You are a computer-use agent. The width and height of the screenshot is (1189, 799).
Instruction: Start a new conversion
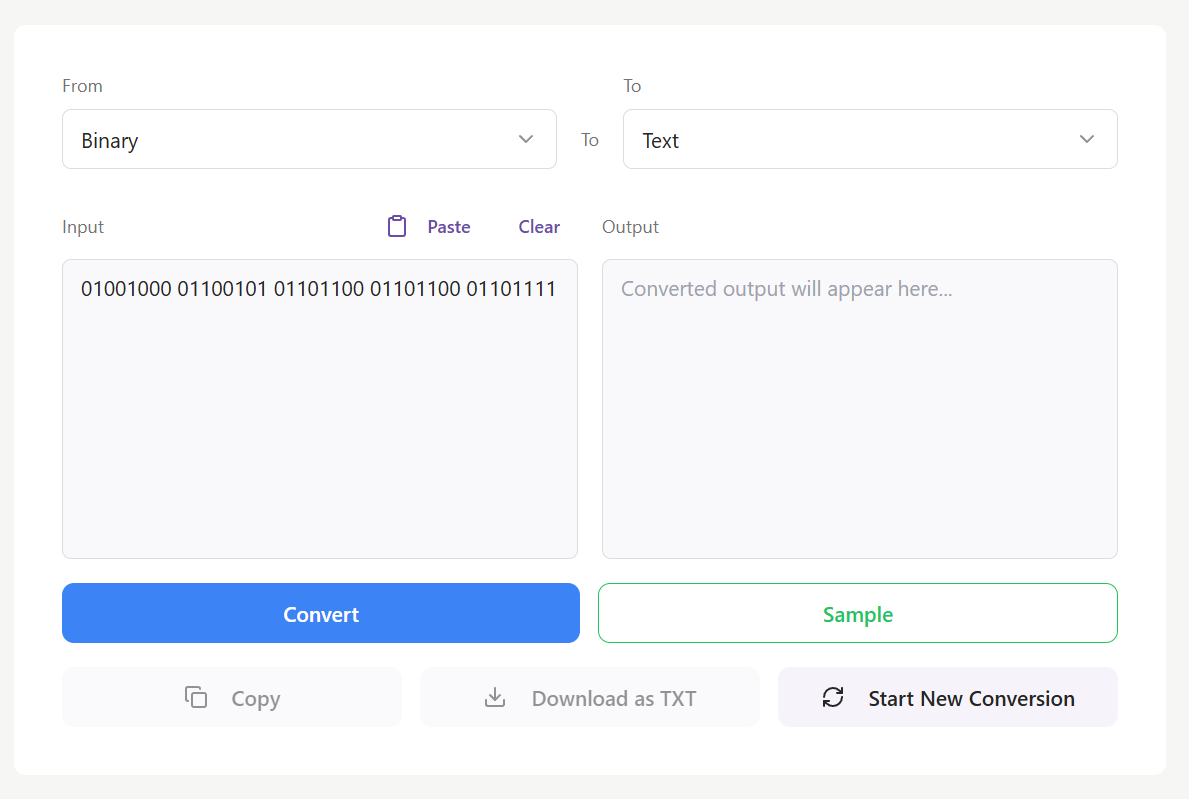(947, 697)
